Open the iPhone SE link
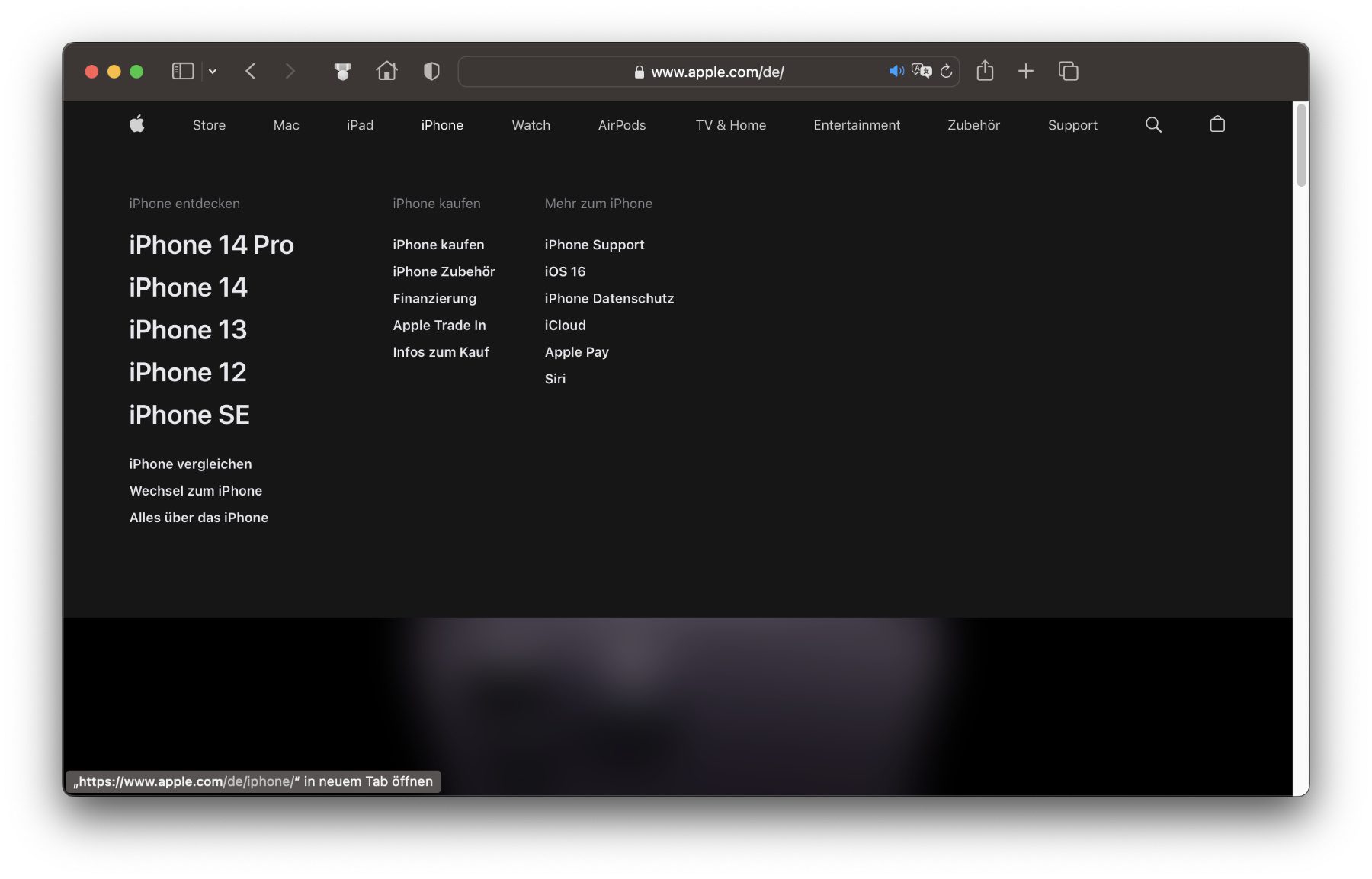This screenshot has height=879, width=1372. pyautogui.click(x=189, y=415)
